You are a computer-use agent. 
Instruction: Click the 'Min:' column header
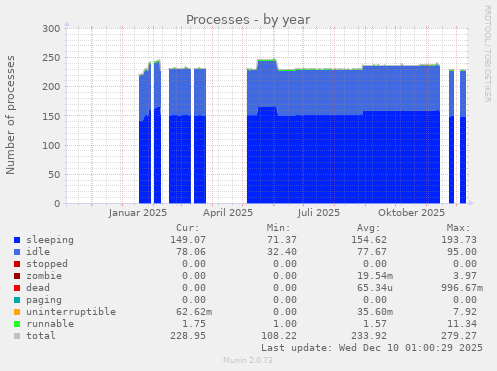pyautogui.click(x=278, y=228)
